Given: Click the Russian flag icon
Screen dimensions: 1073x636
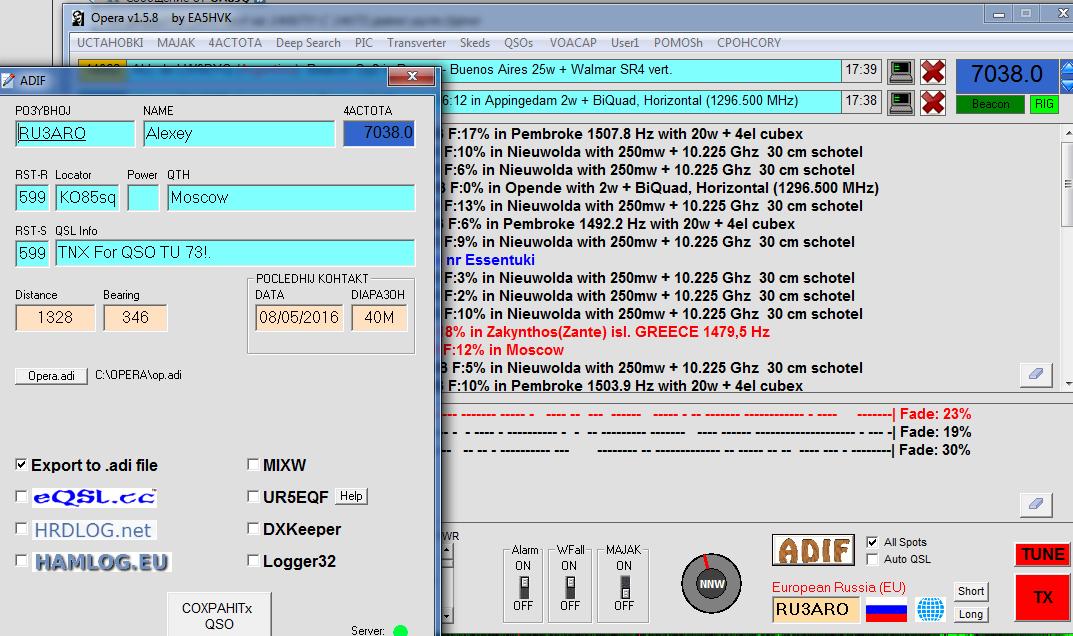Looking at the screenshot, I should tap(885, 609).
